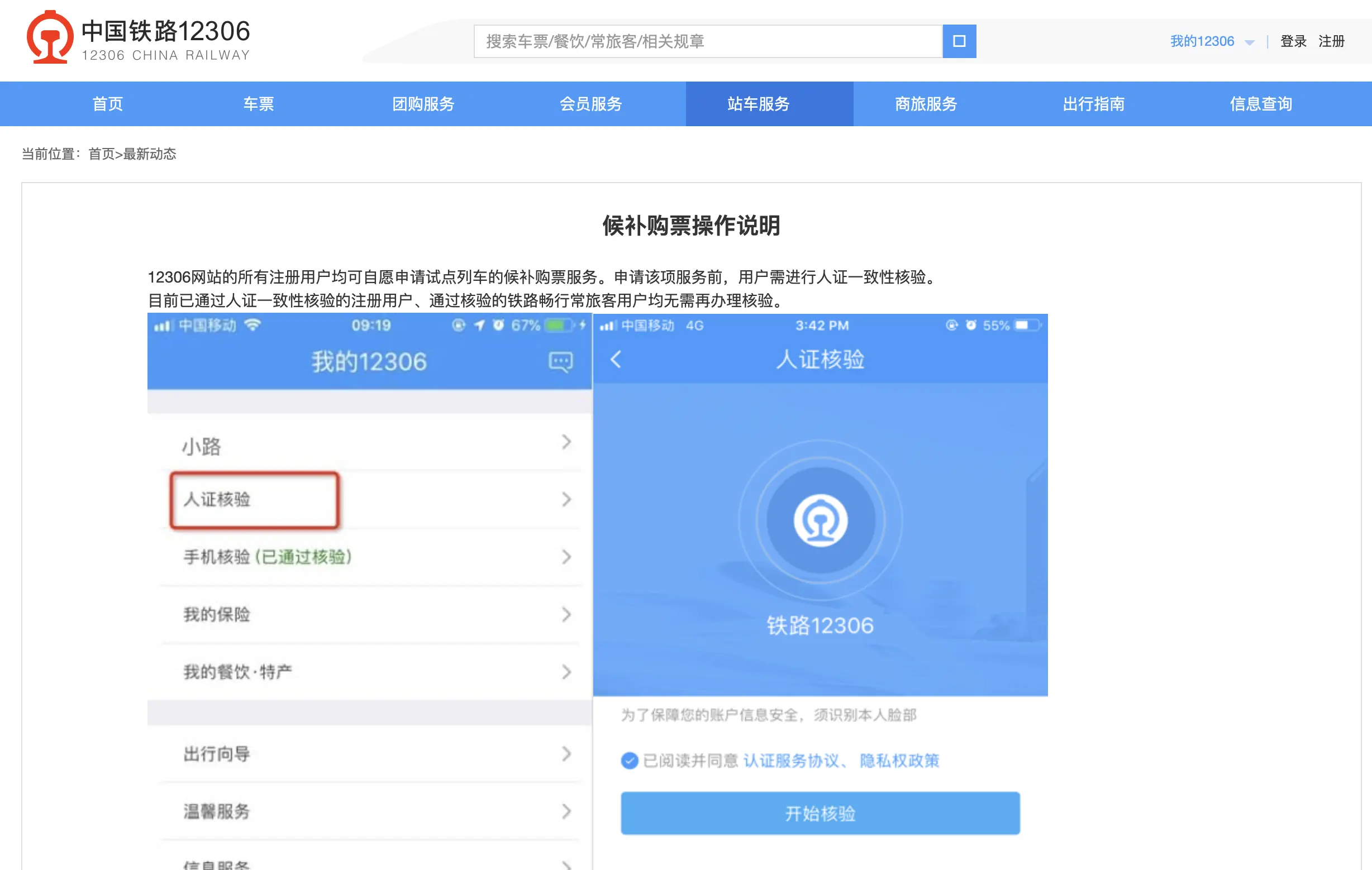1372x870 pixels.
Task: Tap the chevron on 我的保险 row
Action: [x=566, y=614]
